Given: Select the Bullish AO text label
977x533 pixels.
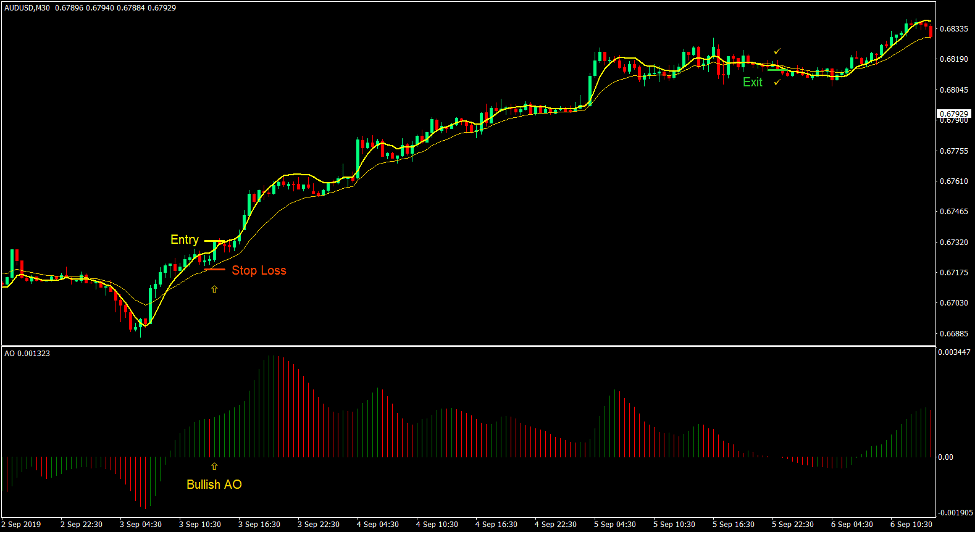Looking at the screenshot, I should (214, 485).
